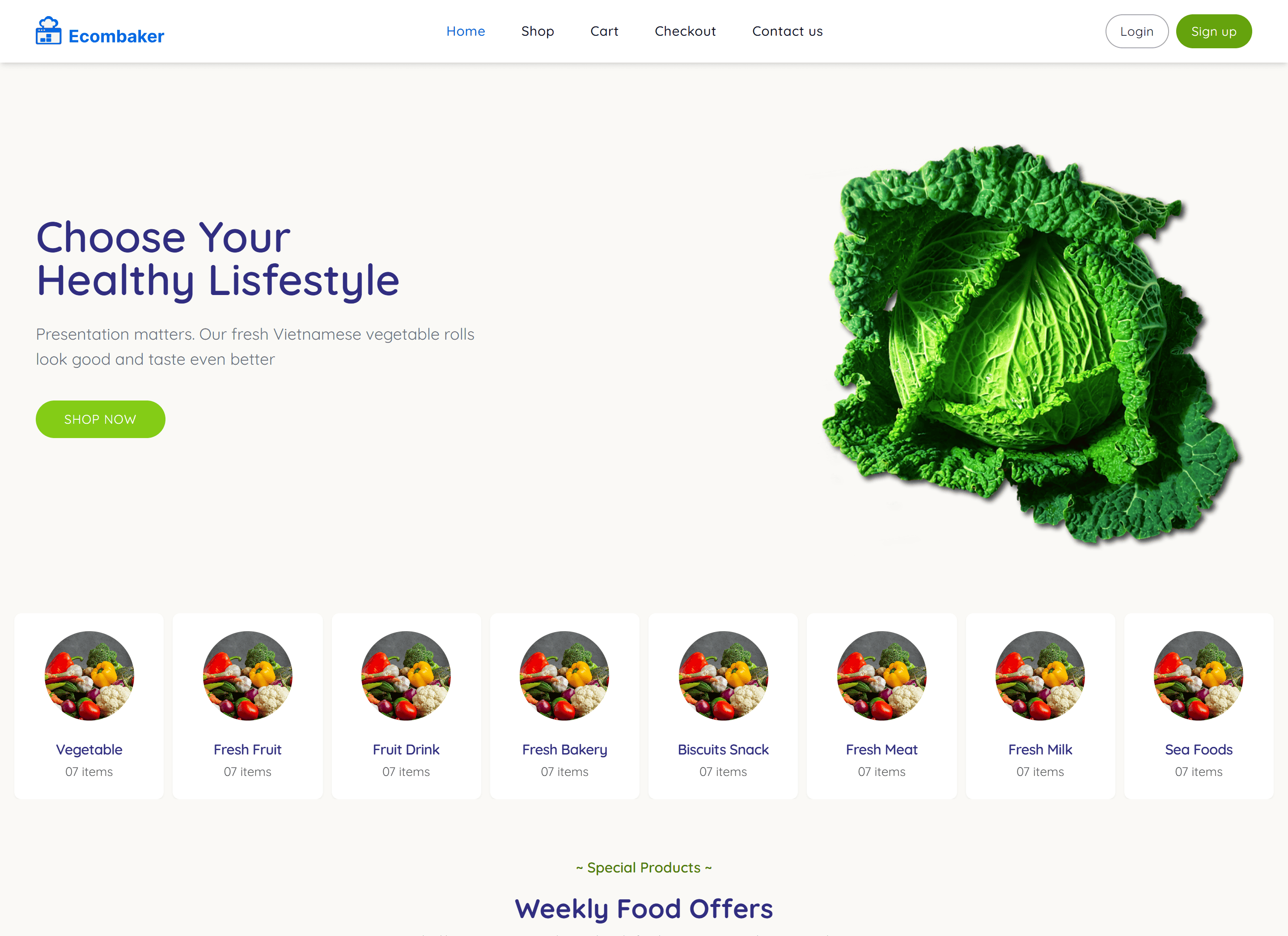1288x936 pixels.
Task: Click the Ecombaker store logo icon
Action: (x=48, y=31)
